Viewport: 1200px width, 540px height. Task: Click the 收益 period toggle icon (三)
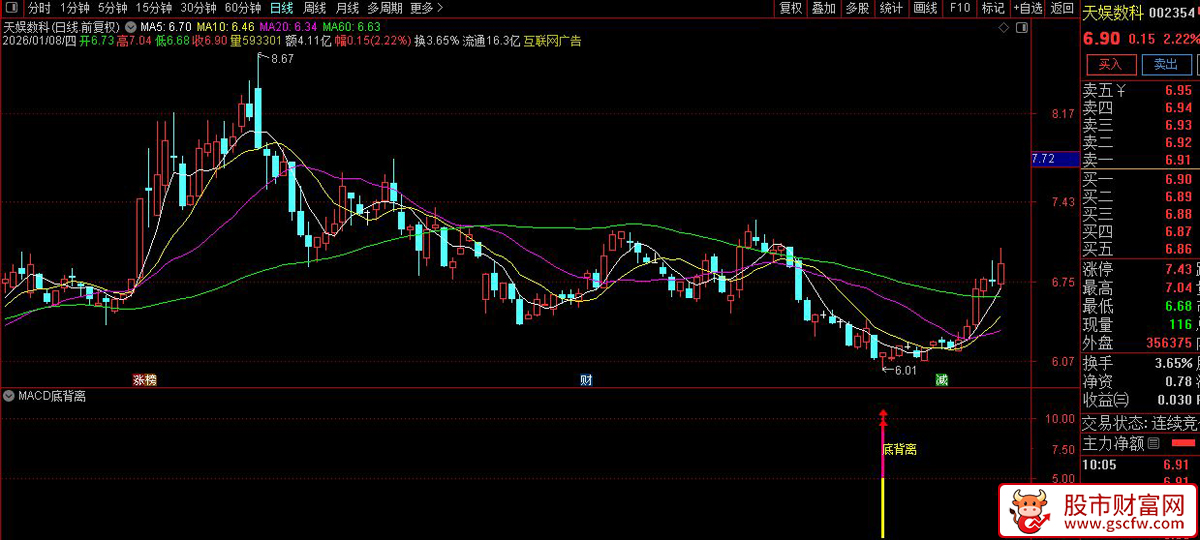[x=1122, y=400]
